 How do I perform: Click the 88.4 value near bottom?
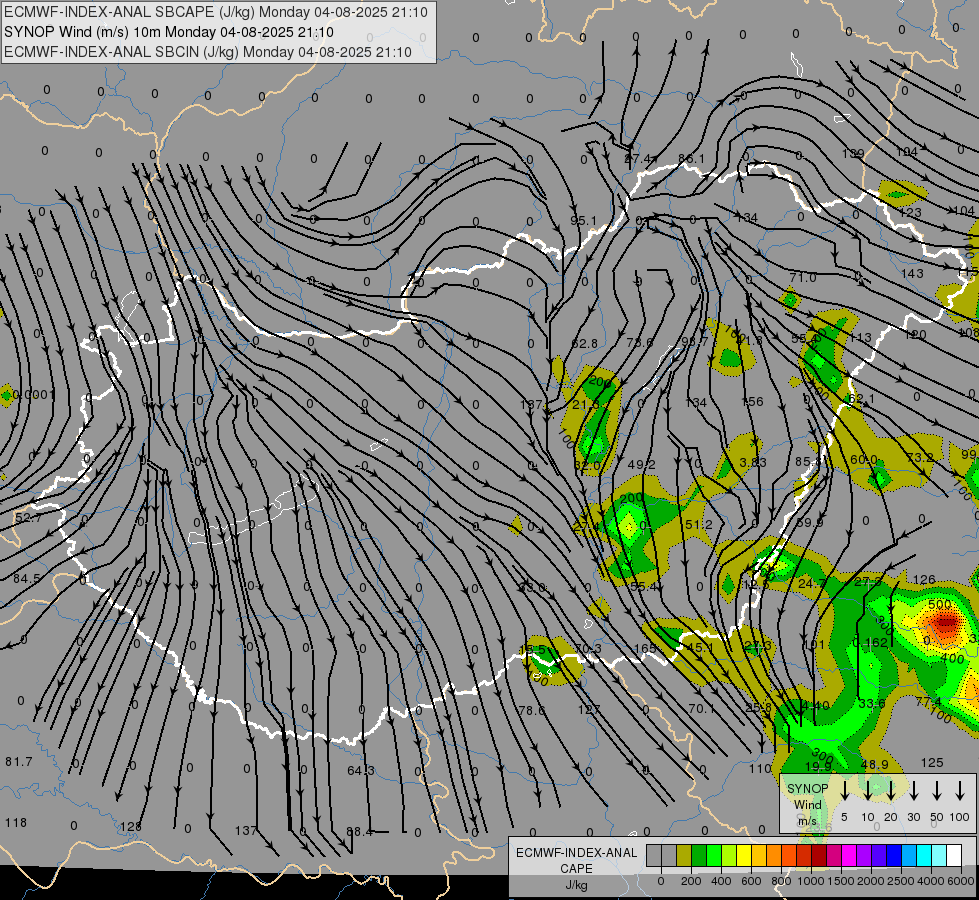(360, 831)
